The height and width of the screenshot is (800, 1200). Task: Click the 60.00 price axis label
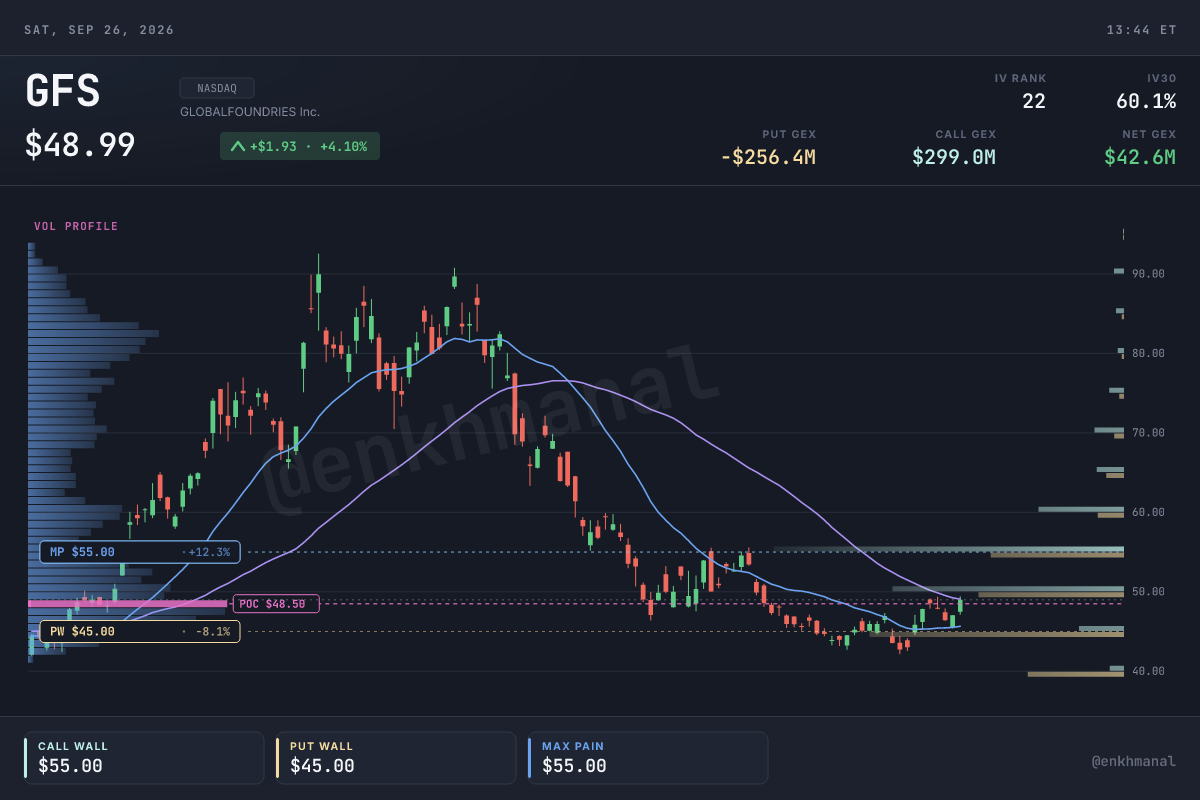coord(1148,512)
